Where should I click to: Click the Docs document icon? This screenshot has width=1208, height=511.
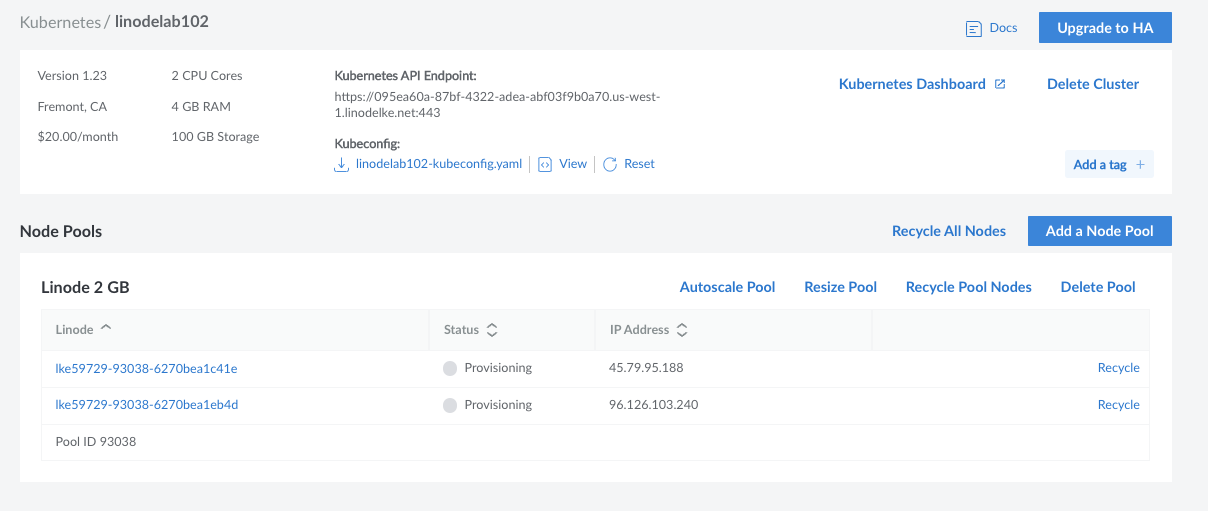click(x=973, y=29)
